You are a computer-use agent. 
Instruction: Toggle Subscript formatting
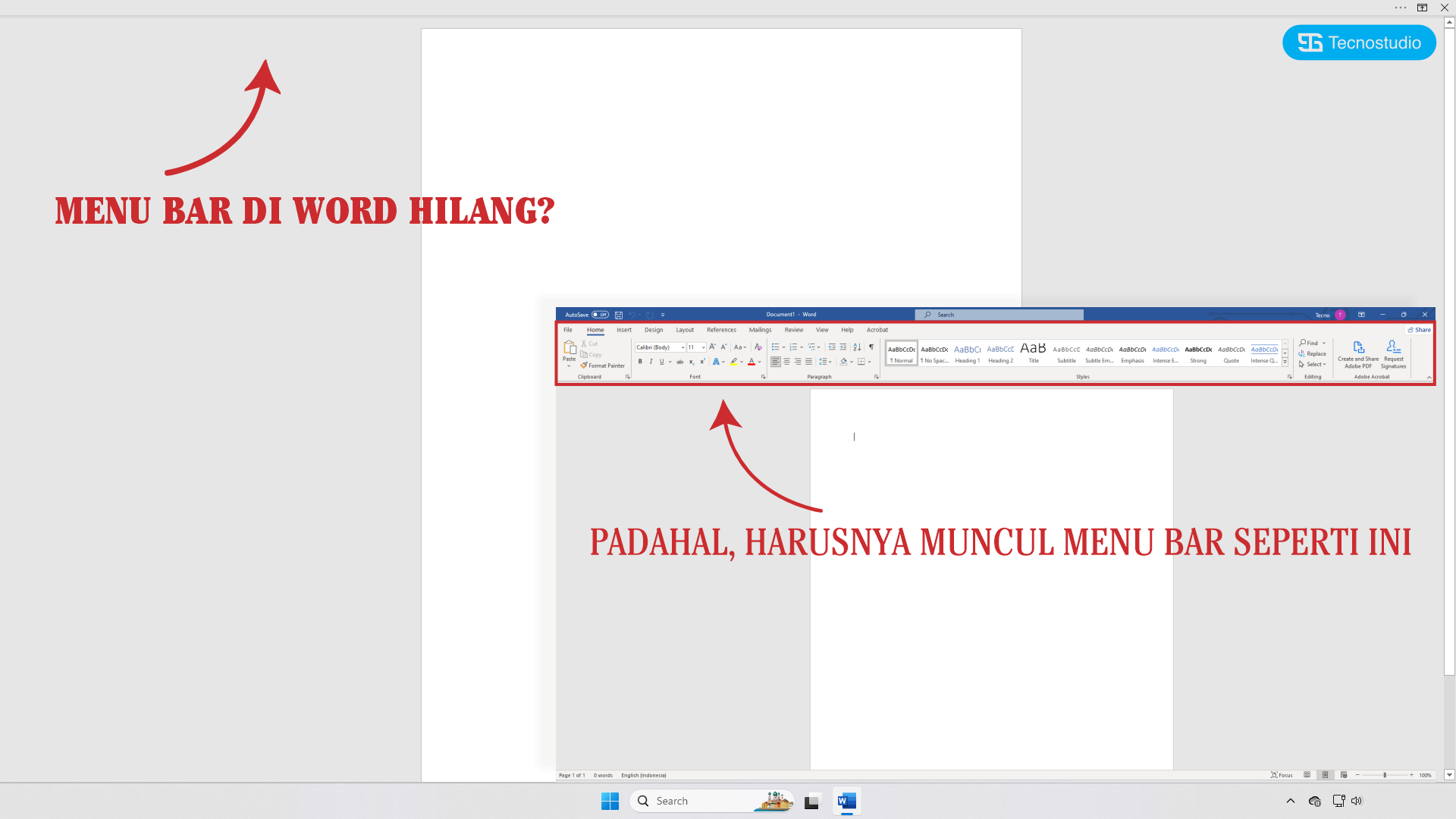pos(692,362)
